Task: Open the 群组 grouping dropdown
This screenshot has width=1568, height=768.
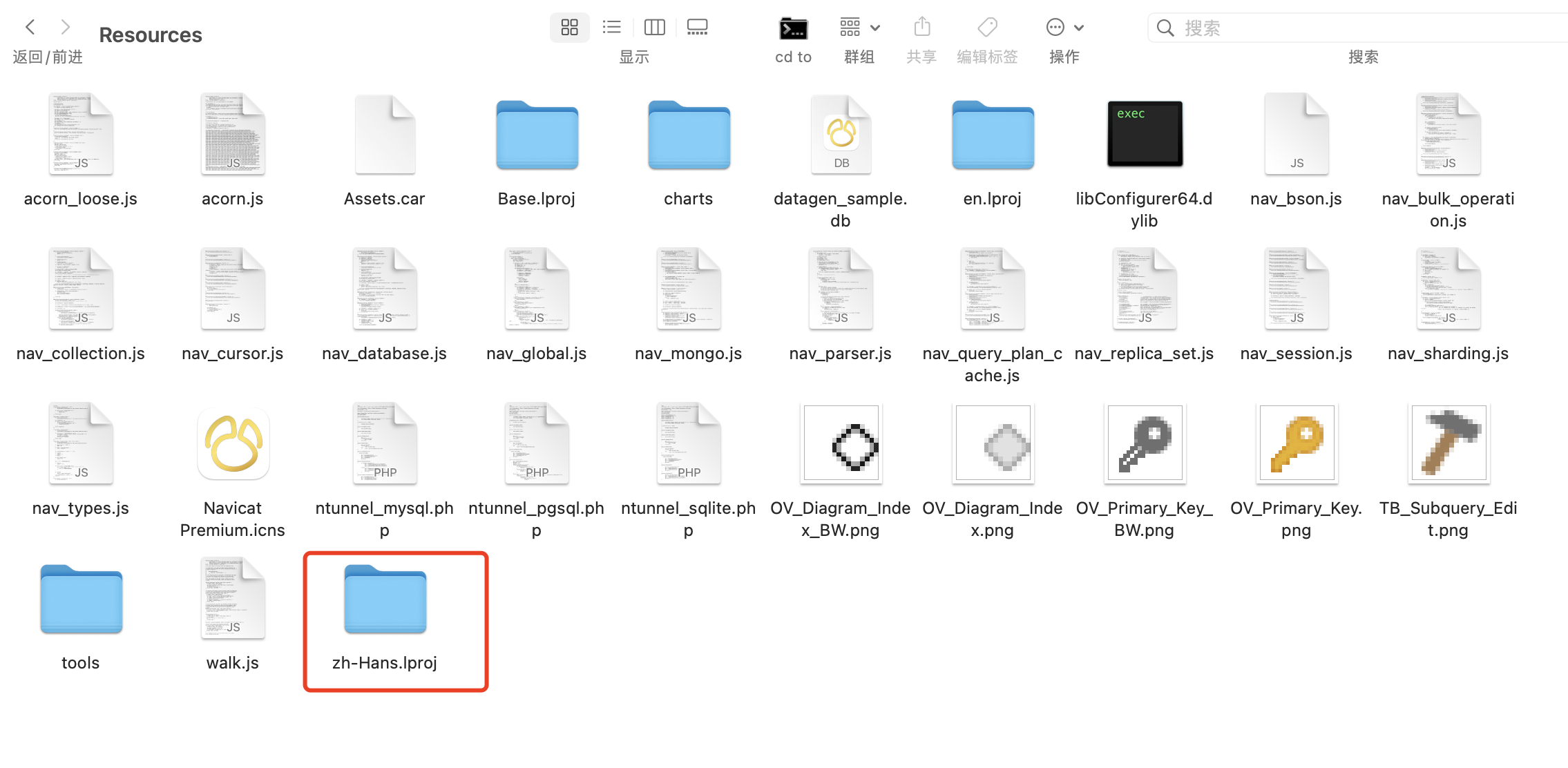Action: click(x=859, y=28)
